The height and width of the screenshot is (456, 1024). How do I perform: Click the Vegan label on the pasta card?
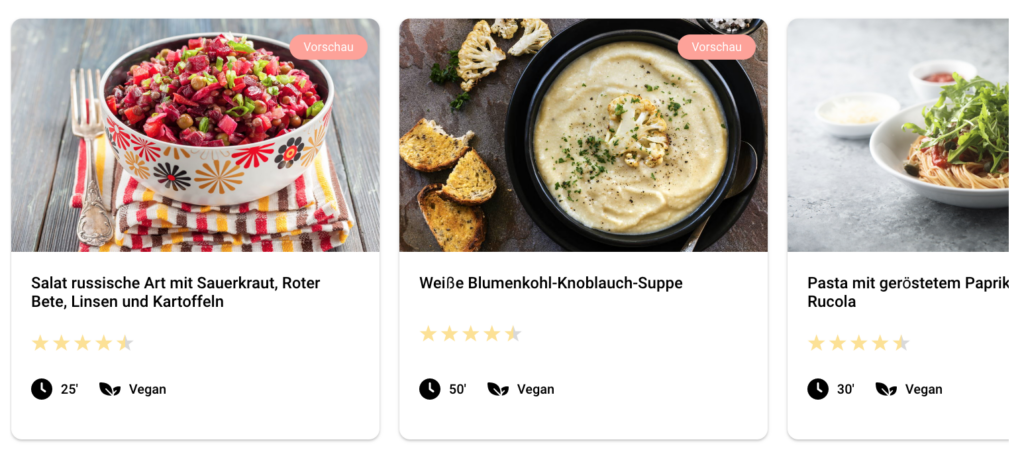coord(923,389)
